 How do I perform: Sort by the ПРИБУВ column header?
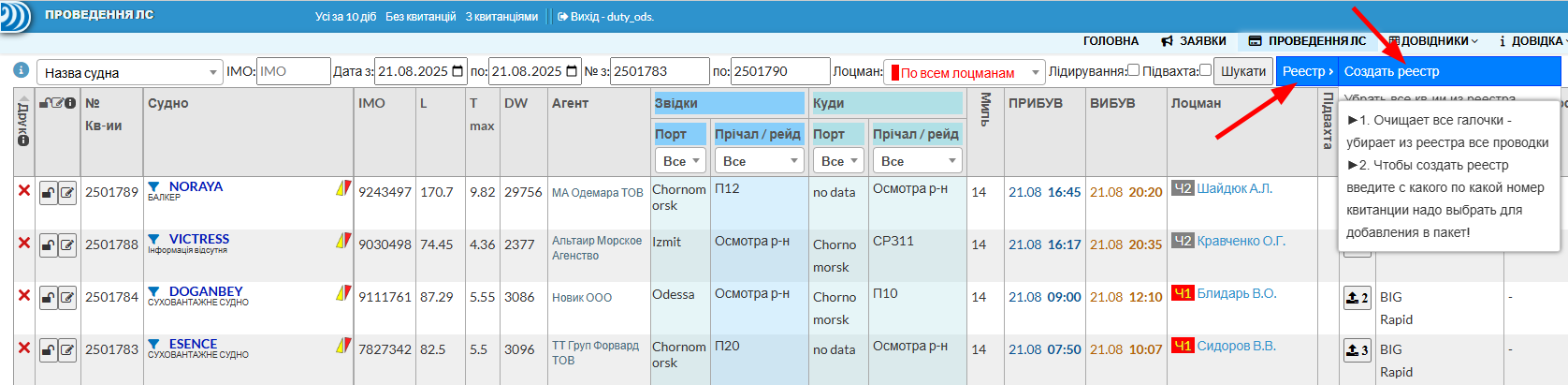coord(1034,103)
